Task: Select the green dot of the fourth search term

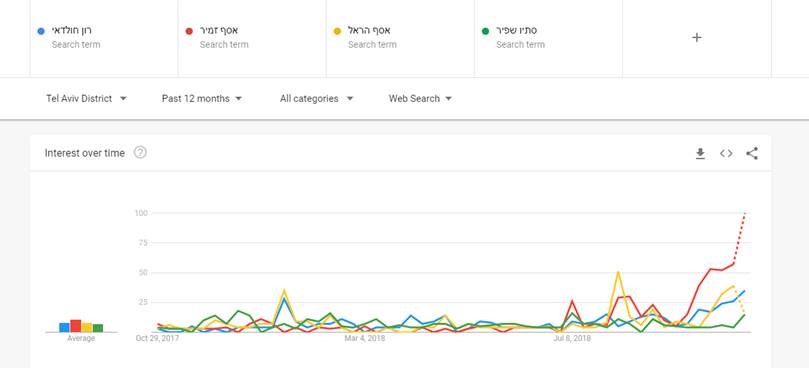Action: click(485, 31)
